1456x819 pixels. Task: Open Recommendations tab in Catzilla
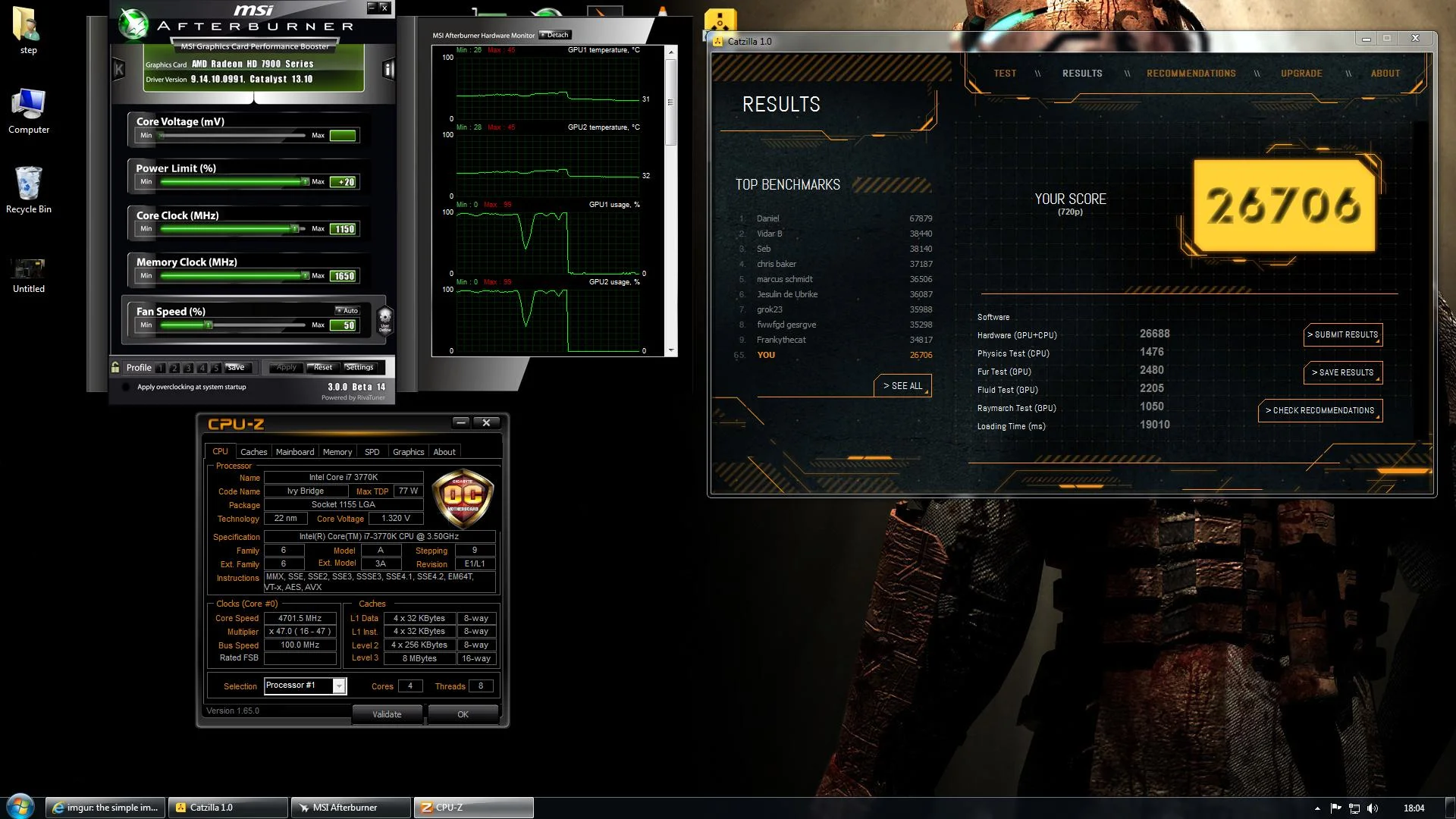click(1191, 74)
